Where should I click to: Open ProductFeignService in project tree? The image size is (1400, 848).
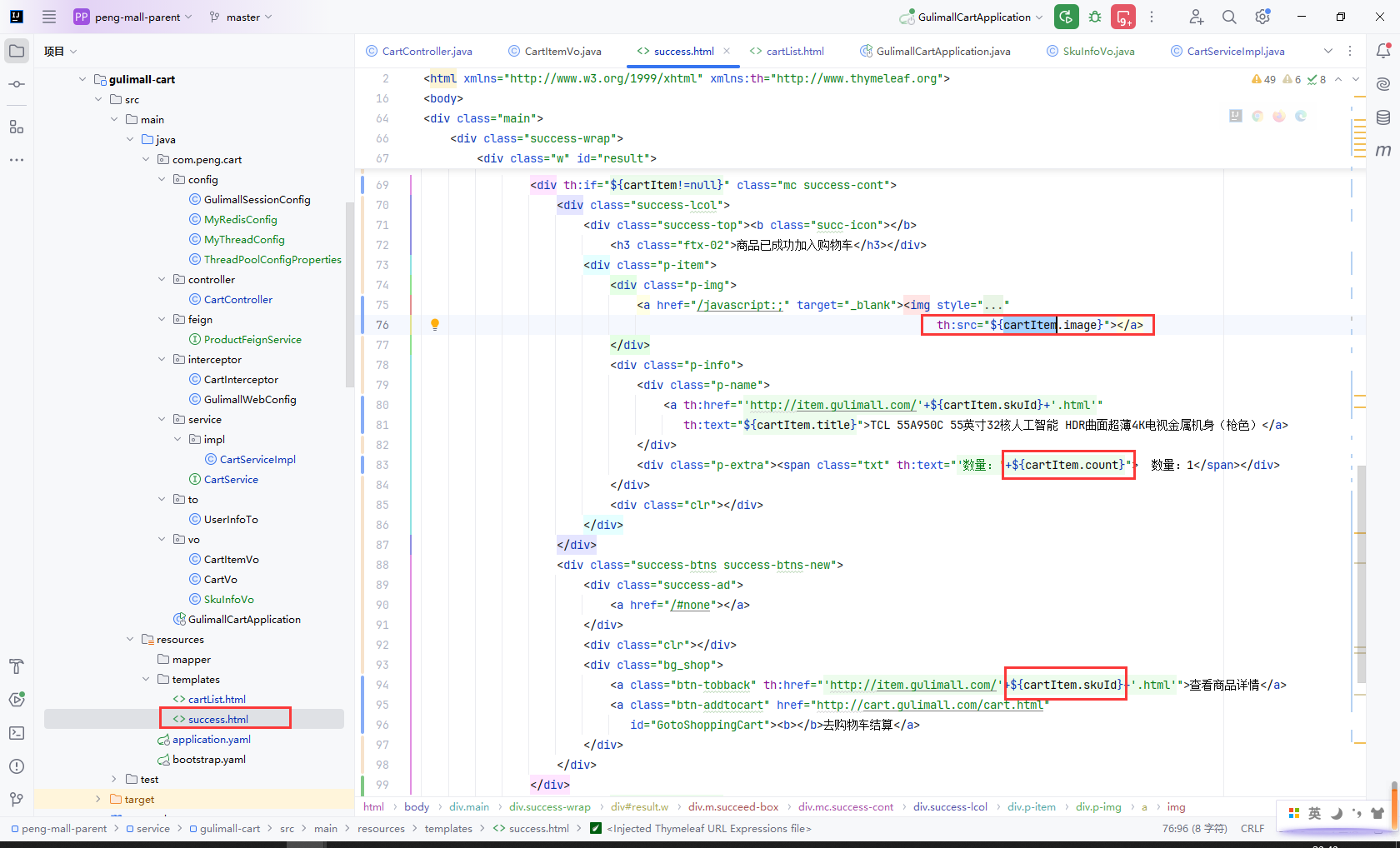pos(252,339)
